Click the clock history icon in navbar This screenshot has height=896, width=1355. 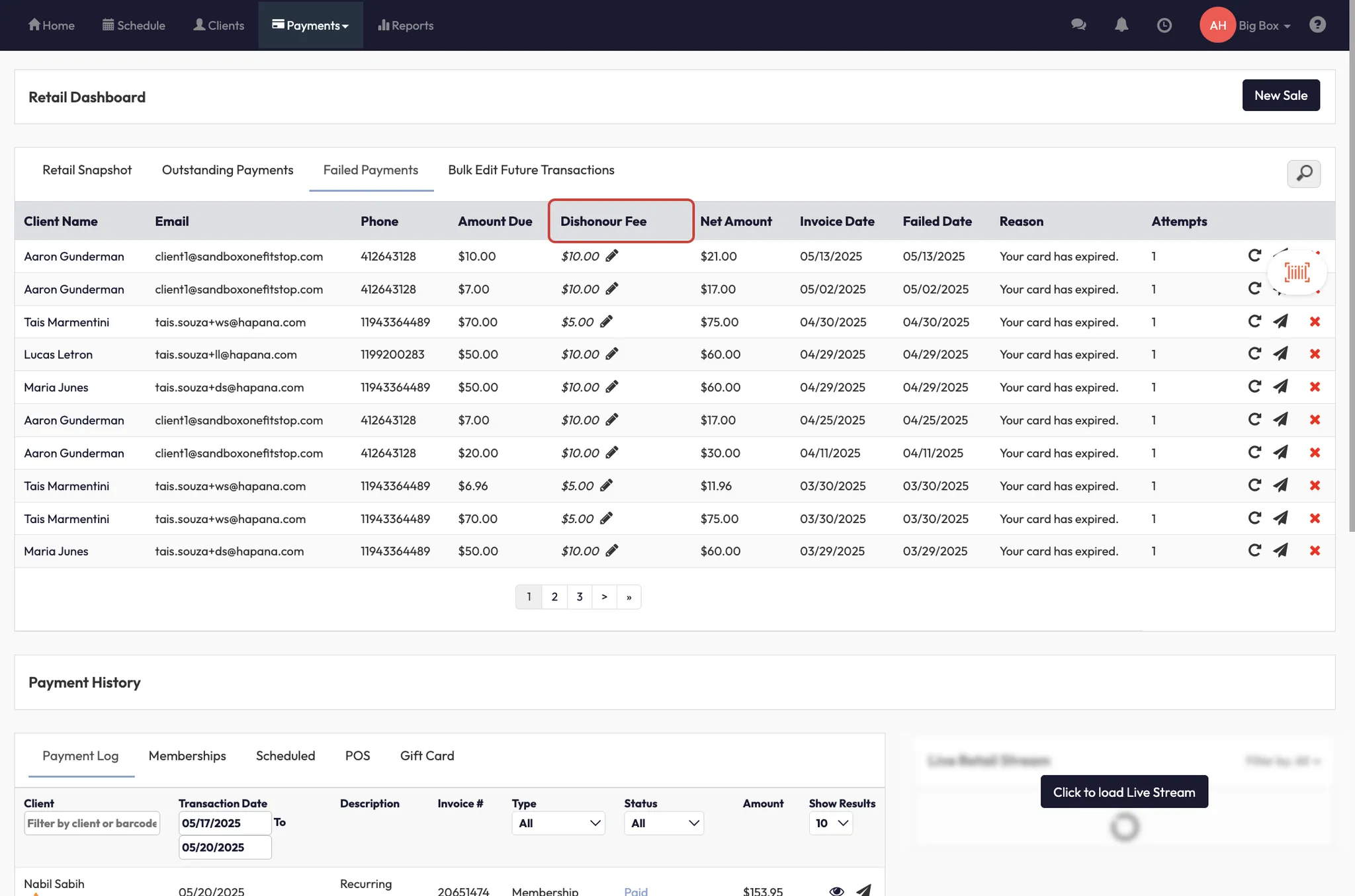(x=1164, y=25)
